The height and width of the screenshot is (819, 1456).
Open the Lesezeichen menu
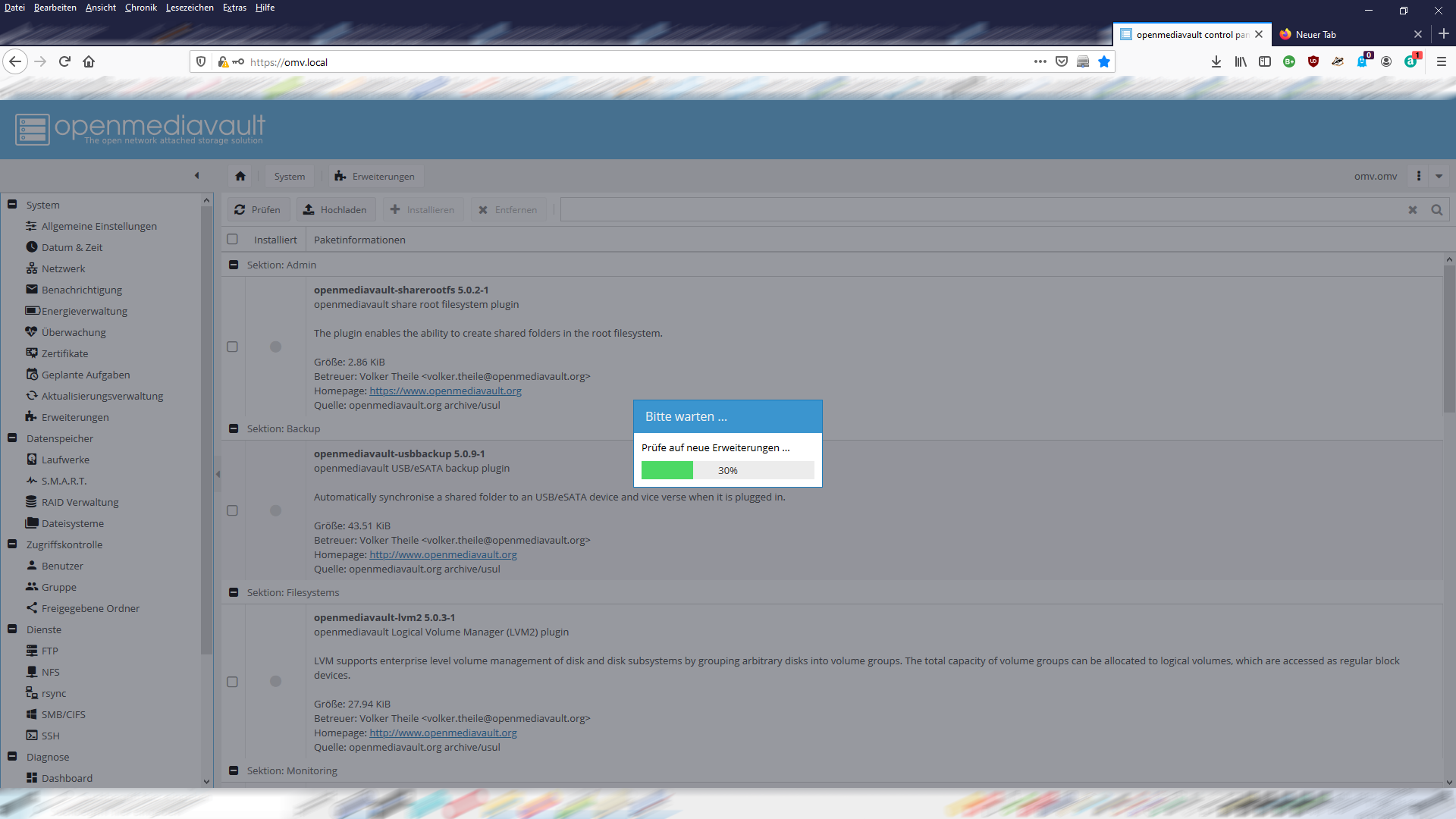coord(190,8)
